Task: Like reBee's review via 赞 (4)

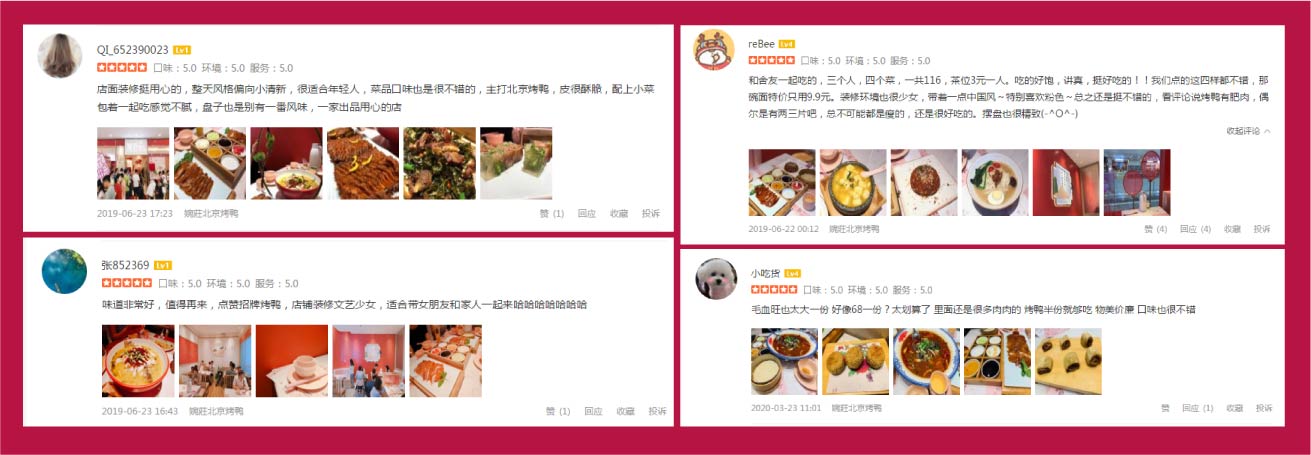Action: (x=1155, y=229)
